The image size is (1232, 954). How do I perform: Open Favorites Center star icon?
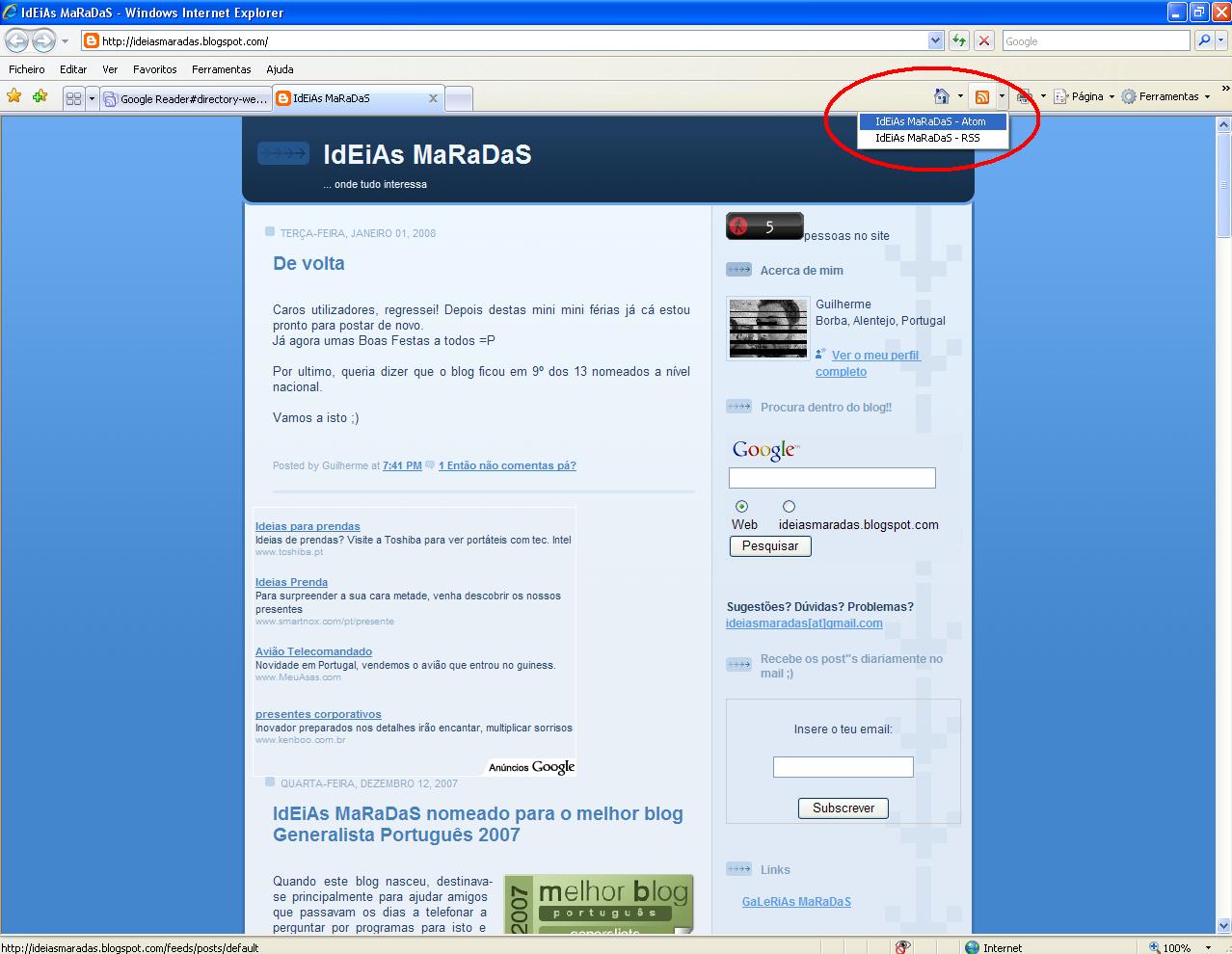click(13, 95)
